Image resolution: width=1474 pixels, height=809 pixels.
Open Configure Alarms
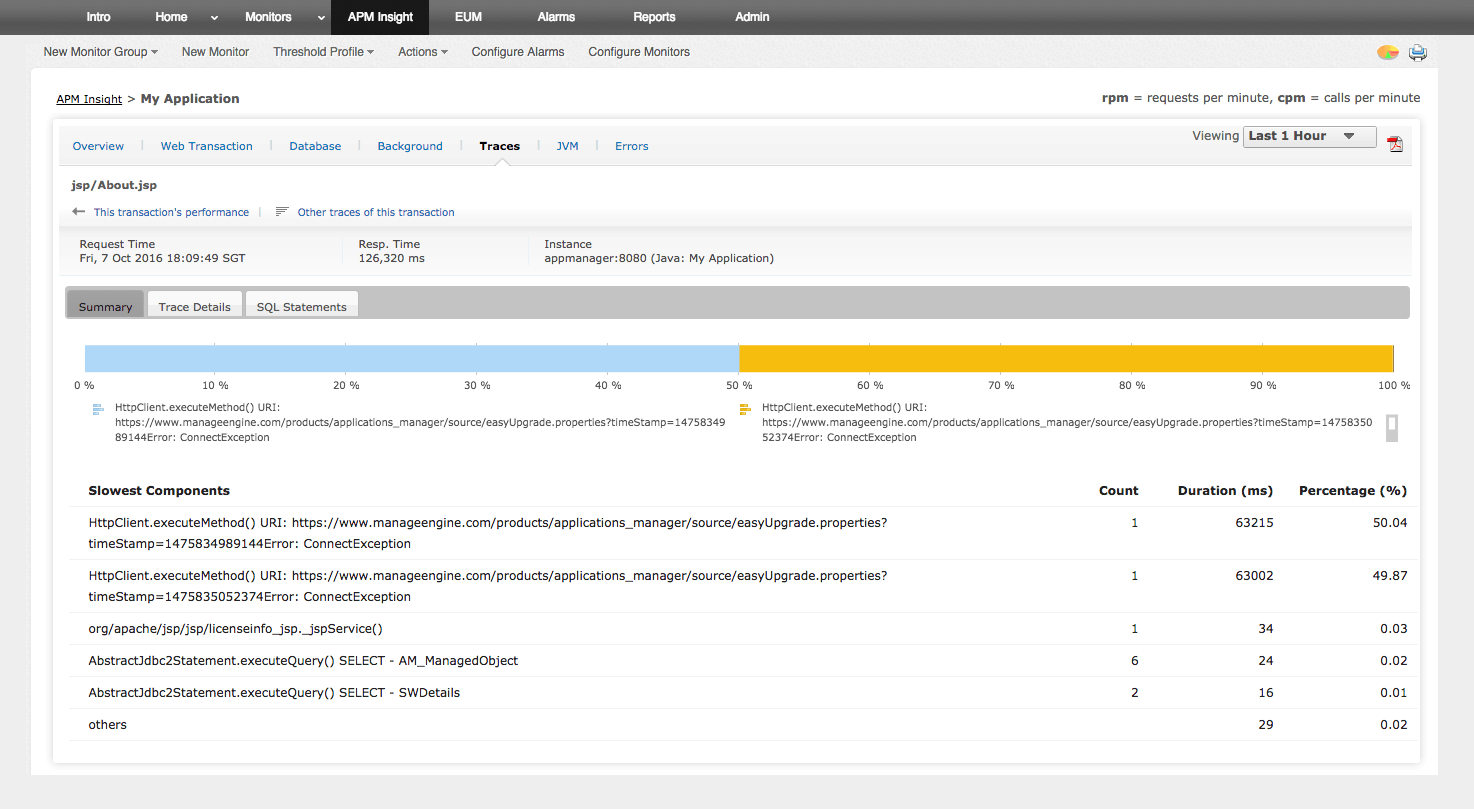[x=518, y=52]
